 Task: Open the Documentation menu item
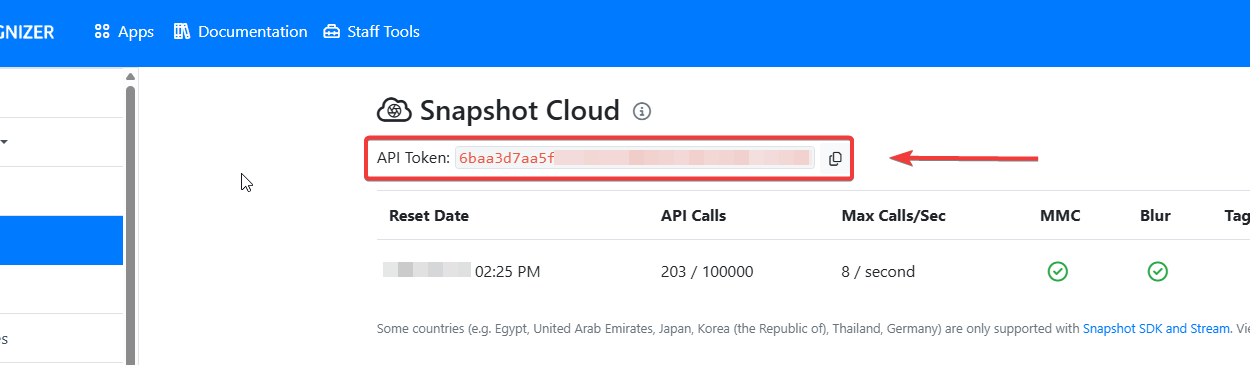point(240,32)
